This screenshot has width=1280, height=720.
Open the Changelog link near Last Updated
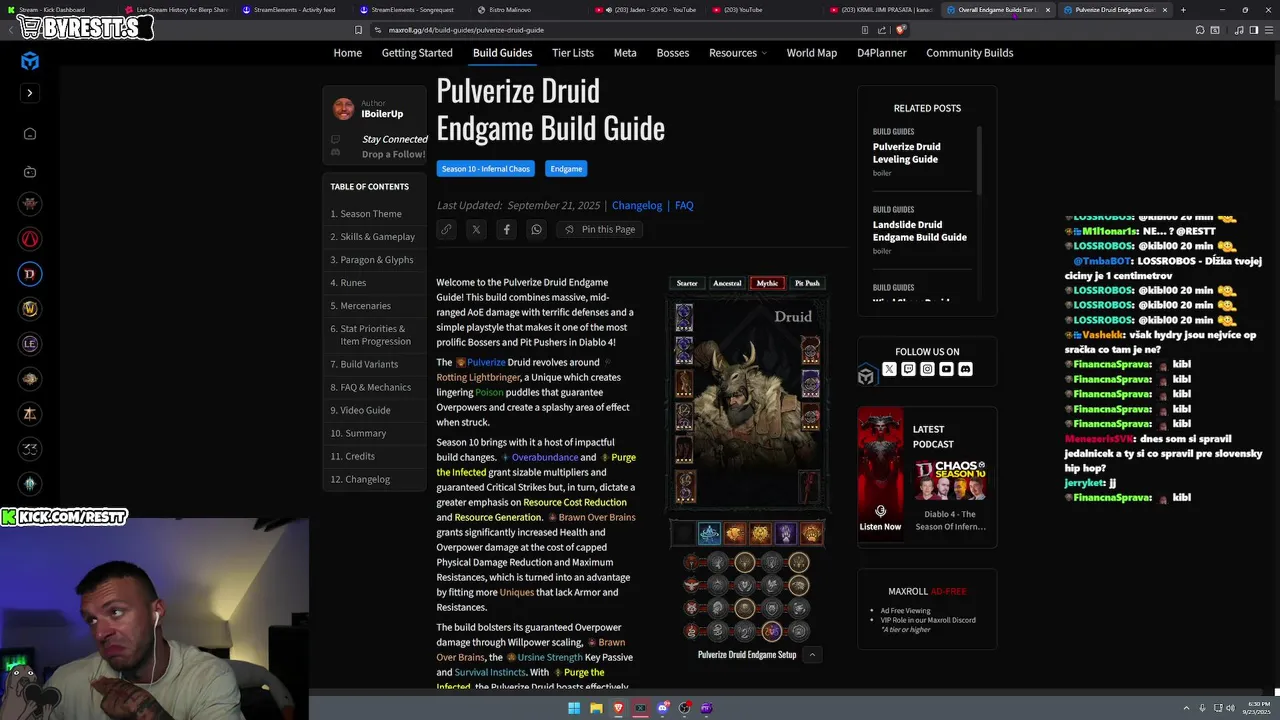[x=637, y=205]
